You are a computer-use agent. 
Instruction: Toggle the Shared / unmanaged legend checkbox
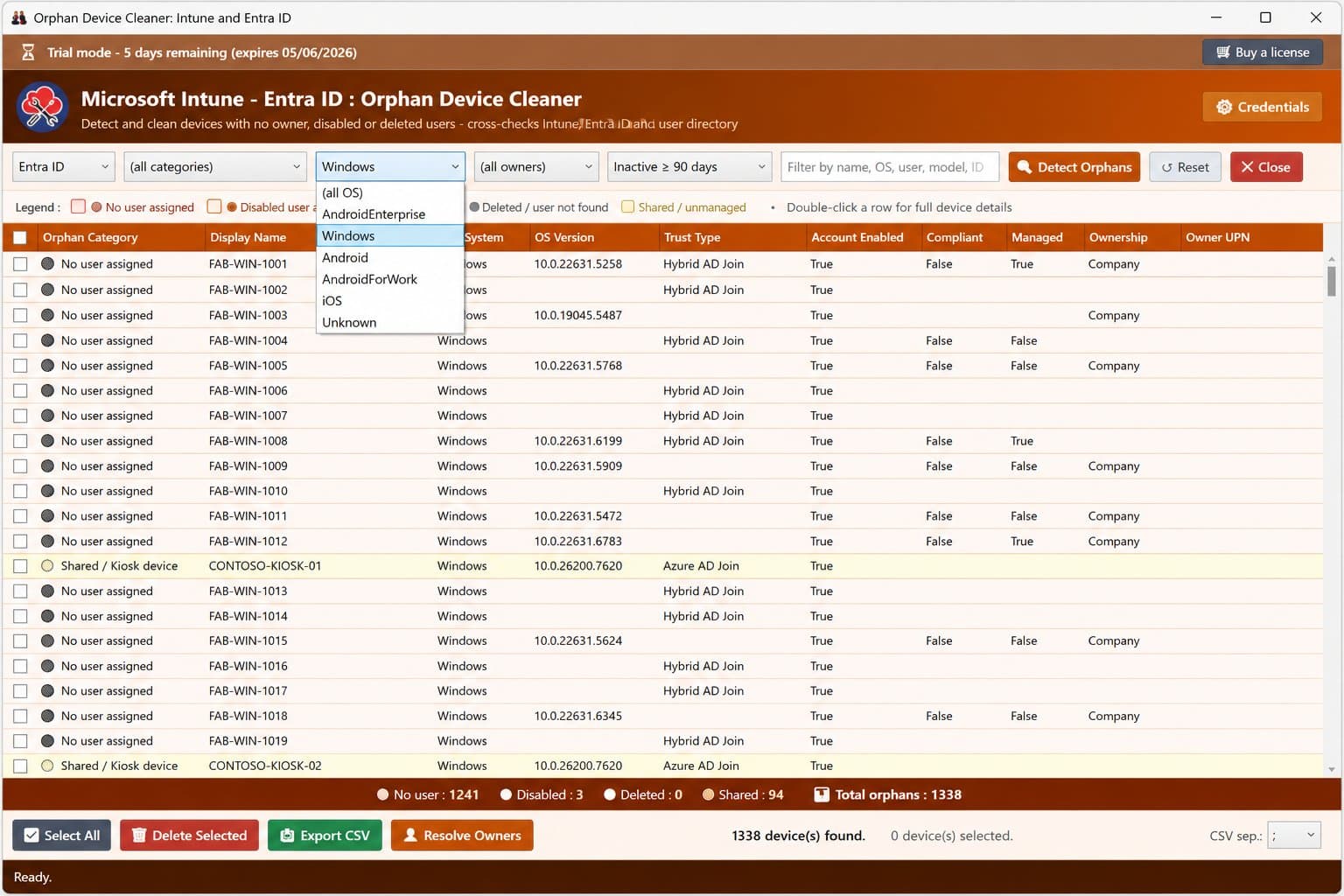click(627, 206)
